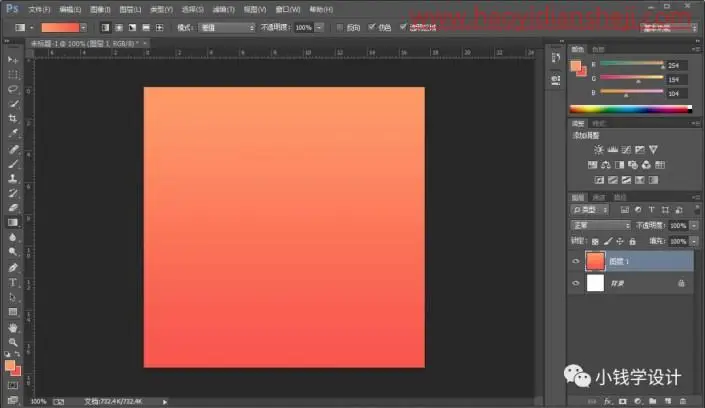
Task: Add Curves adjustment icon
Action: tap(626, 150)
